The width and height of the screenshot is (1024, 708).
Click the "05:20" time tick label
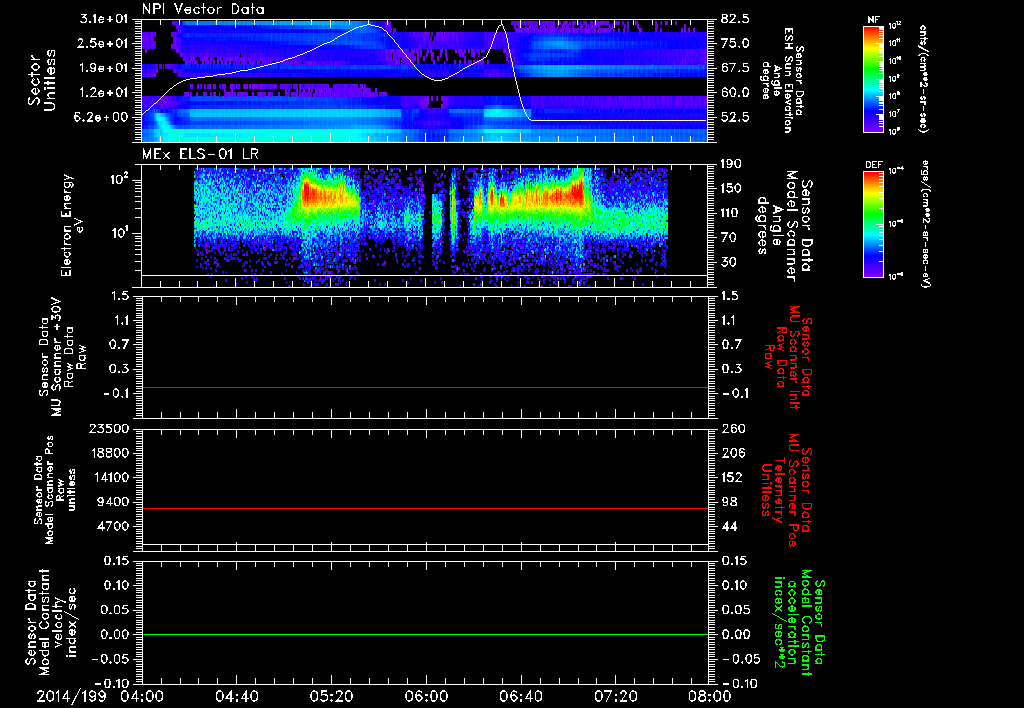(331, 696)
